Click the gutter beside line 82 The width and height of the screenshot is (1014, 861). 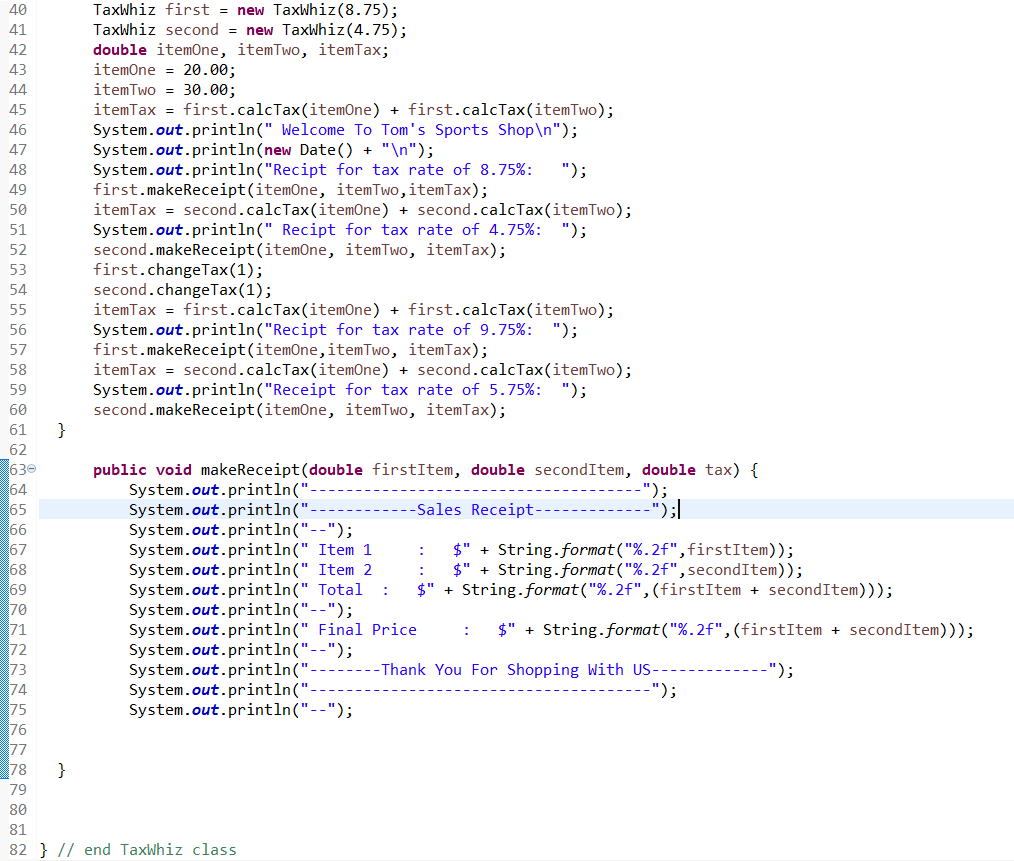17,849
